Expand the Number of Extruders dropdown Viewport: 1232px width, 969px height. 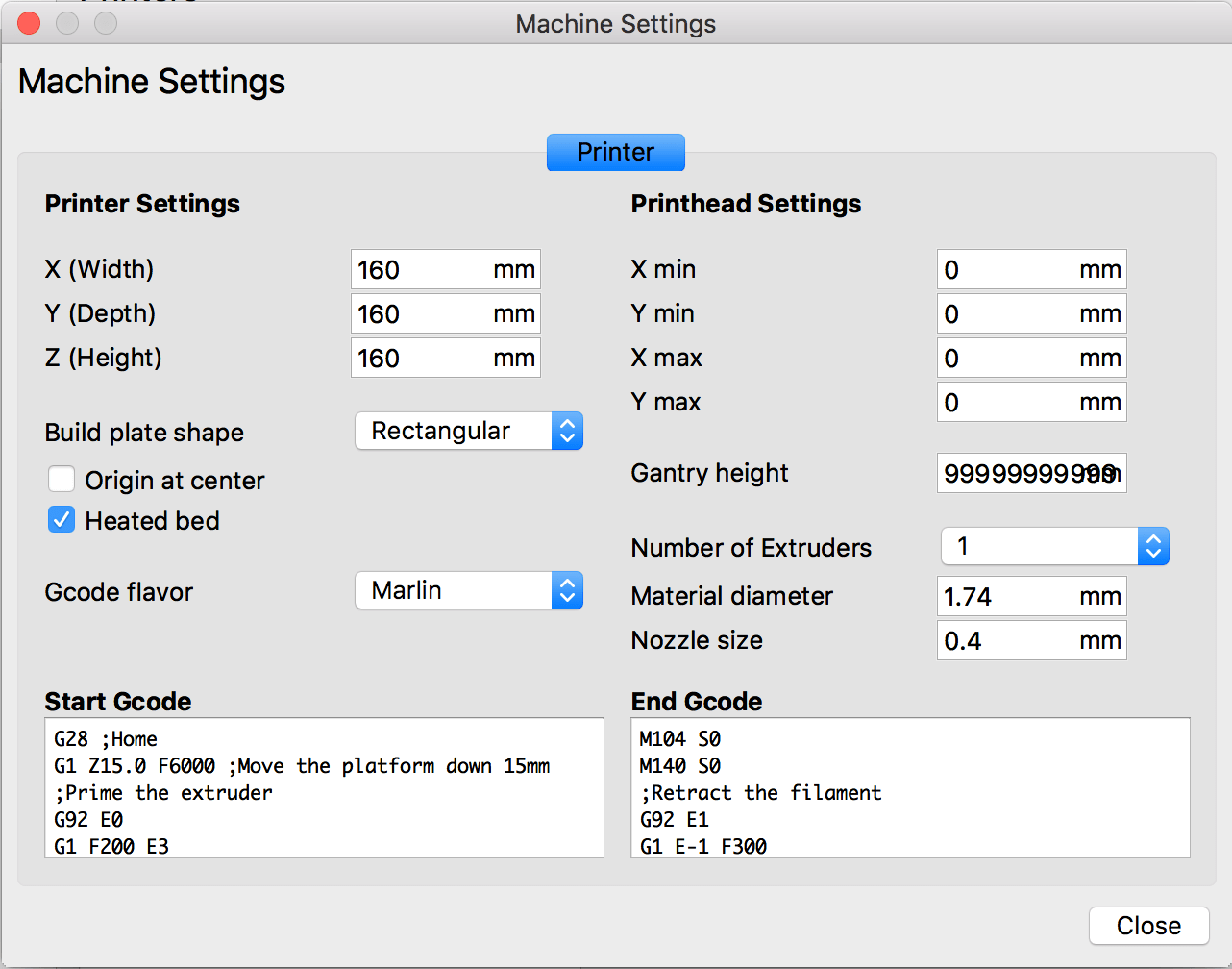point(1055,546)
